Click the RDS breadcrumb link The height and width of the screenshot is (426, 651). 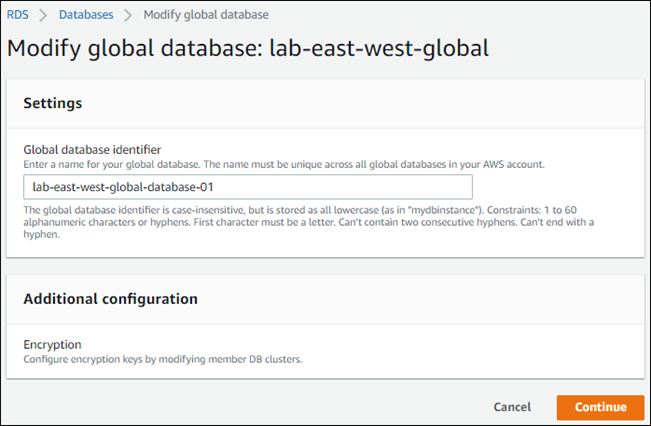click(17, 15)
